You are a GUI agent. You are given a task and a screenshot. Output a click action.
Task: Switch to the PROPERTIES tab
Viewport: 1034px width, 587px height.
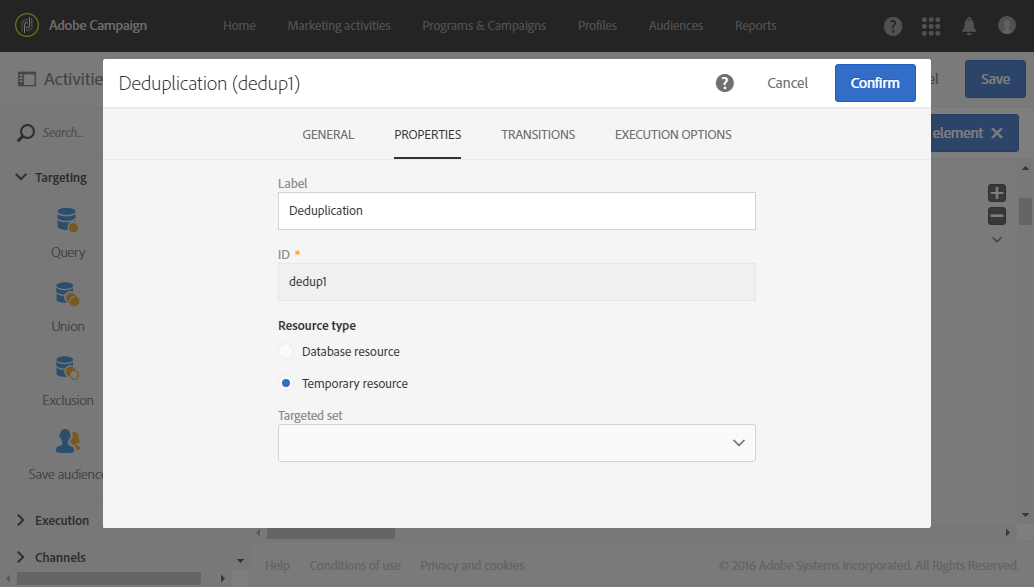427,135
